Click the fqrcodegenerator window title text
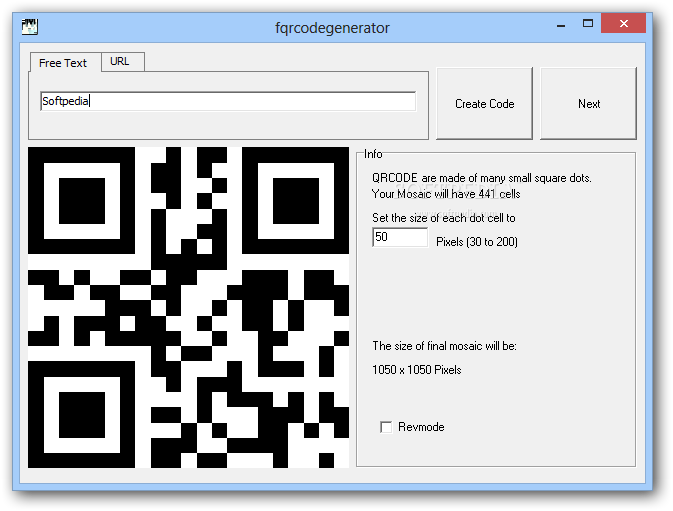Viewport: 673px width, 511px height. pyautogui.click(x=332, y=28)
